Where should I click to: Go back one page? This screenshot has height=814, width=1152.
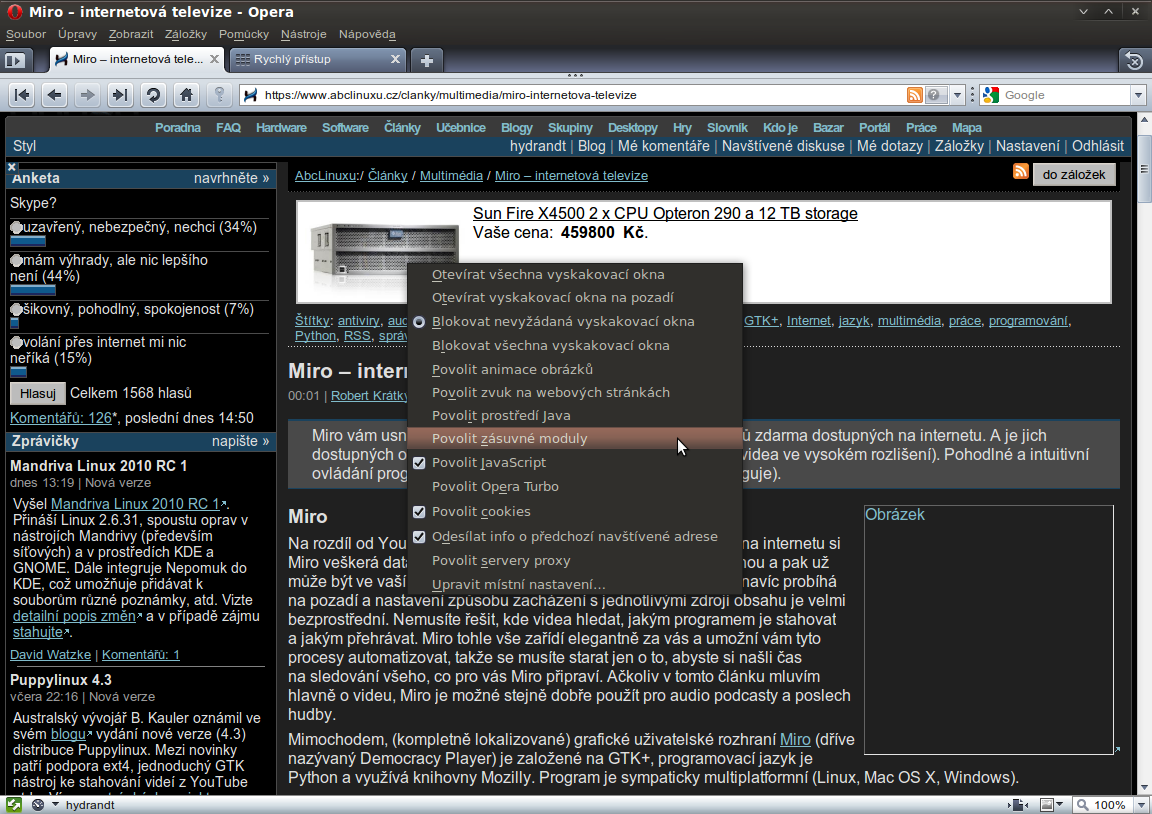tap(55, 95)
